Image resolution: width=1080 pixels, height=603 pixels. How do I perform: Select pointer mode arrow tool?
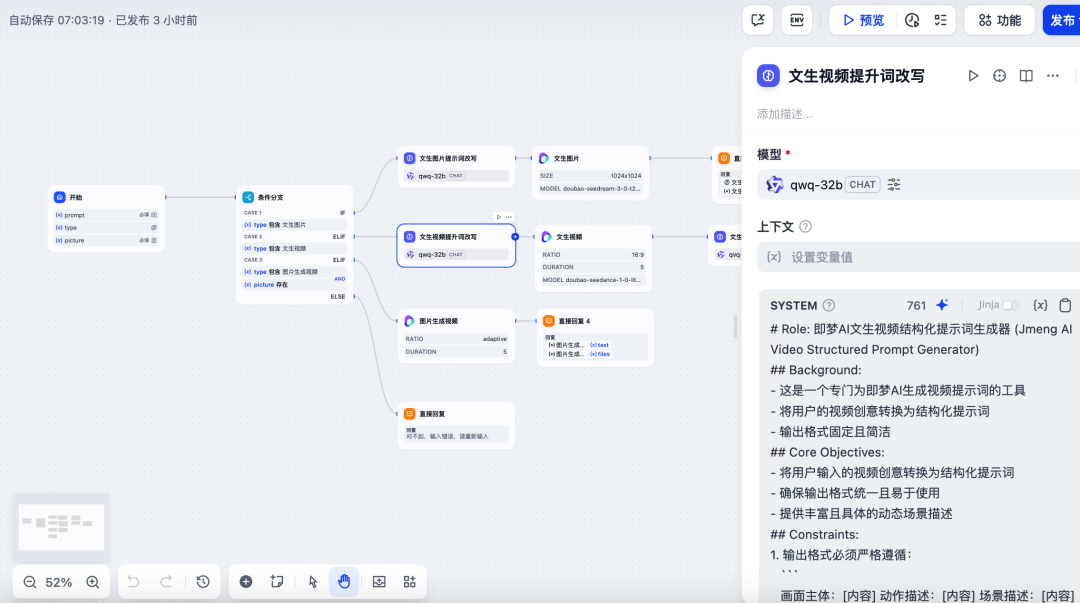tap(313, 582)
